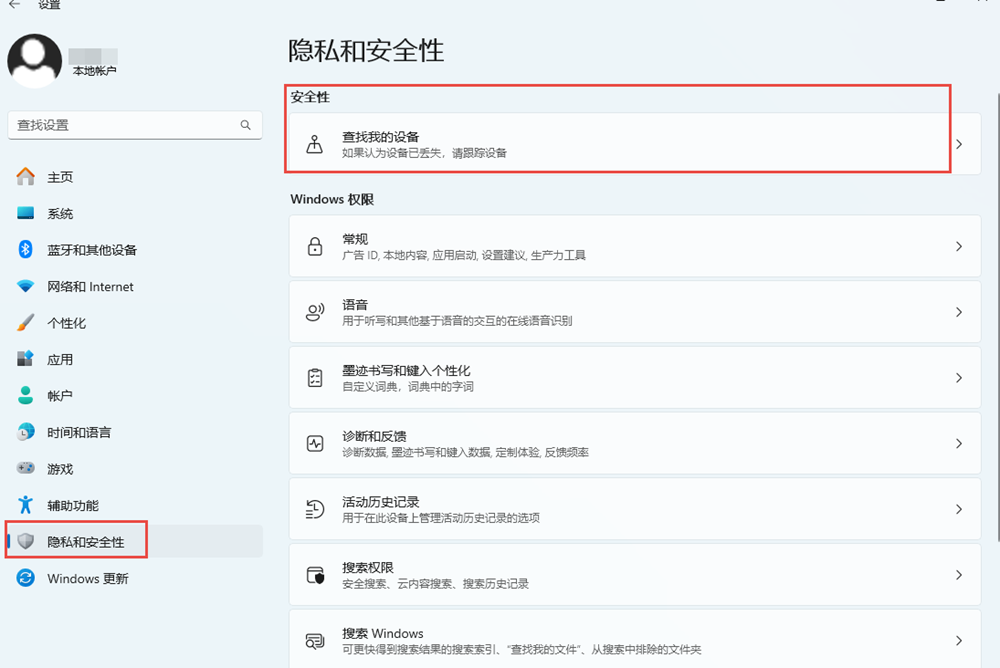
Task: Open 游戏 label in sidebar
Action: click(x=60, y=469)
